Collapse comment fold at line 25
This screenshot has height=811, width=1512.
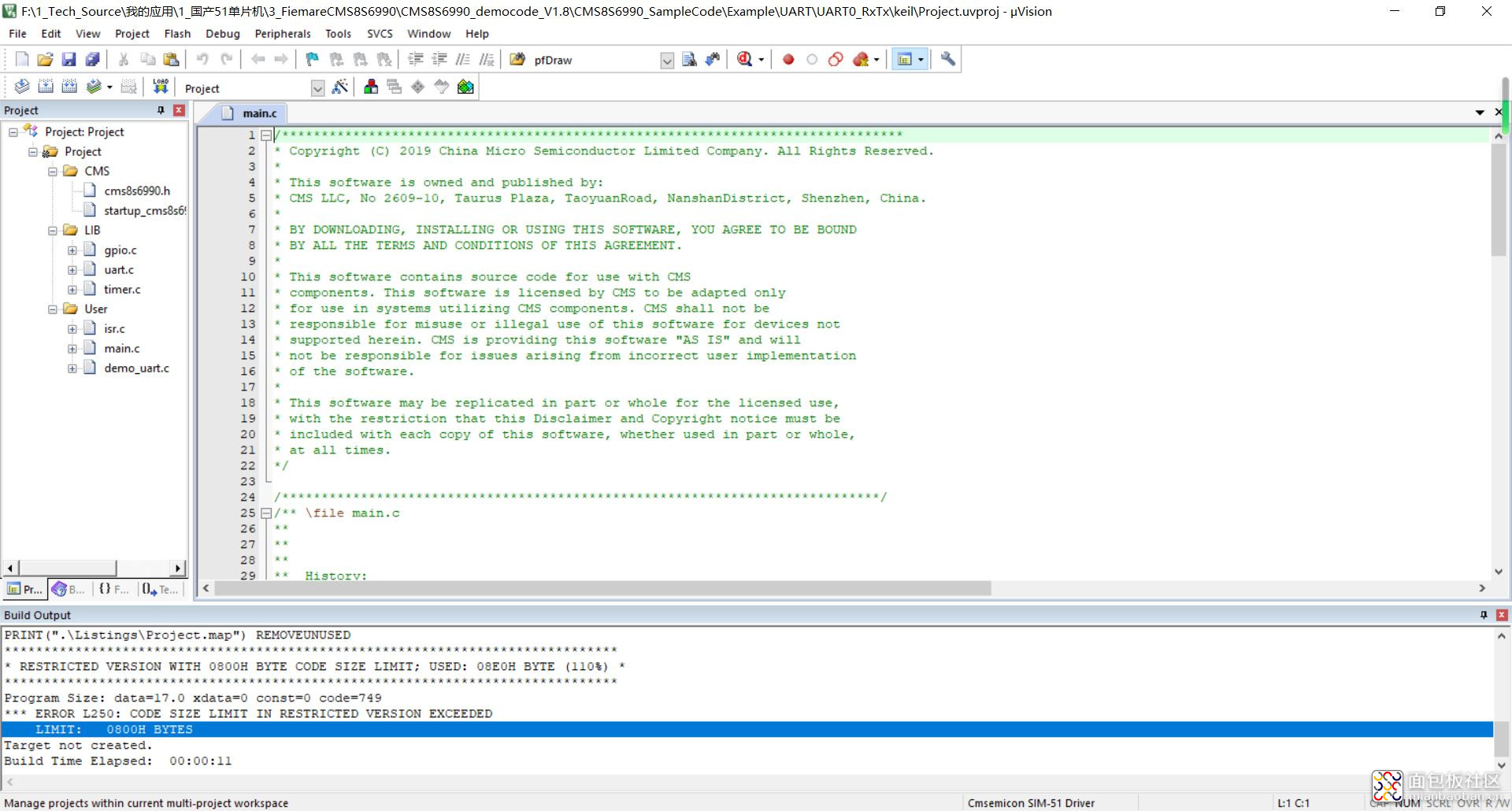click(266, 513)
